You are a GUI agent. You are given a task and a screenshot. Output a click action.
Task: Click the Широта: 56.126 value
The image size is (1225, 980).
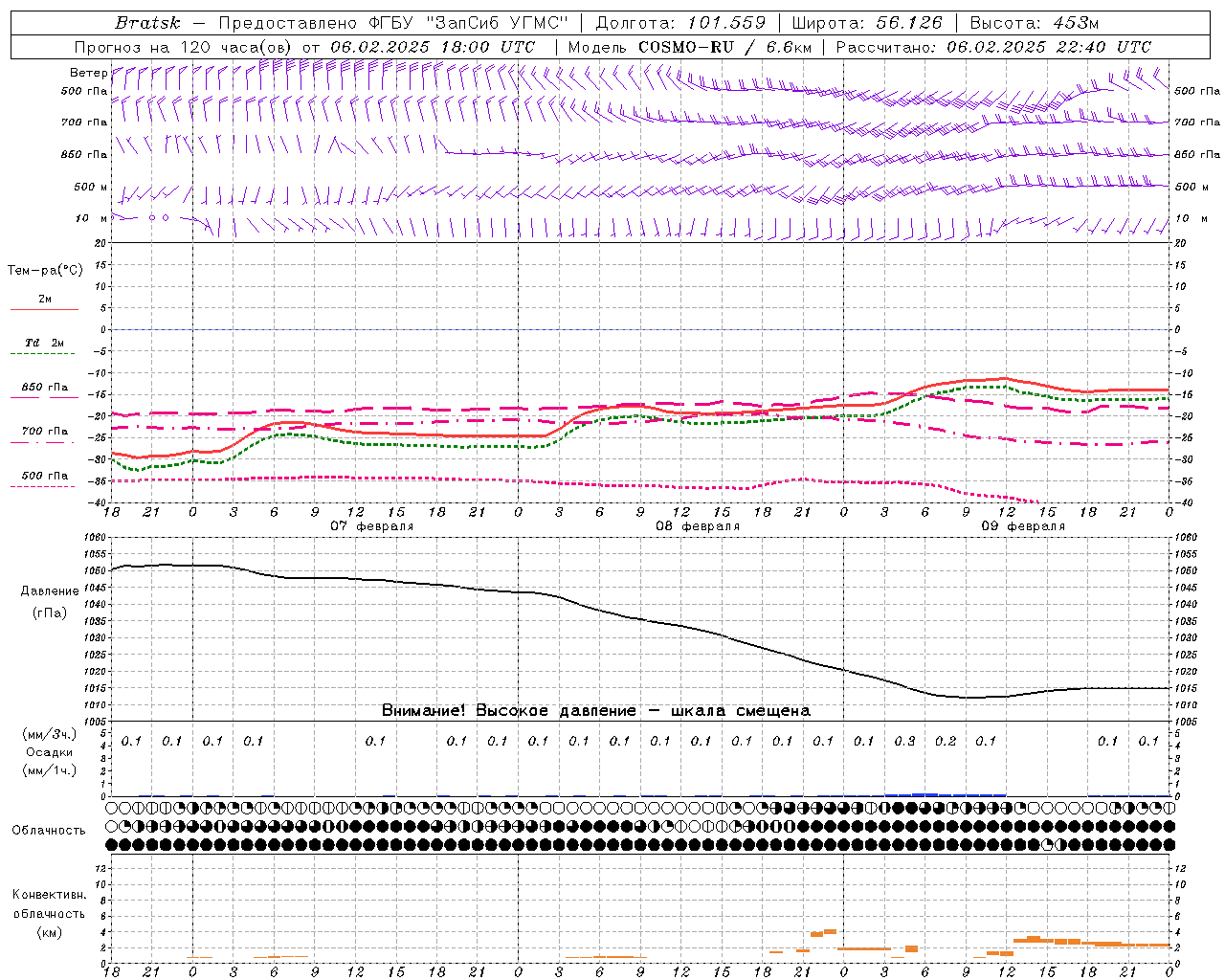pos(867,23)
